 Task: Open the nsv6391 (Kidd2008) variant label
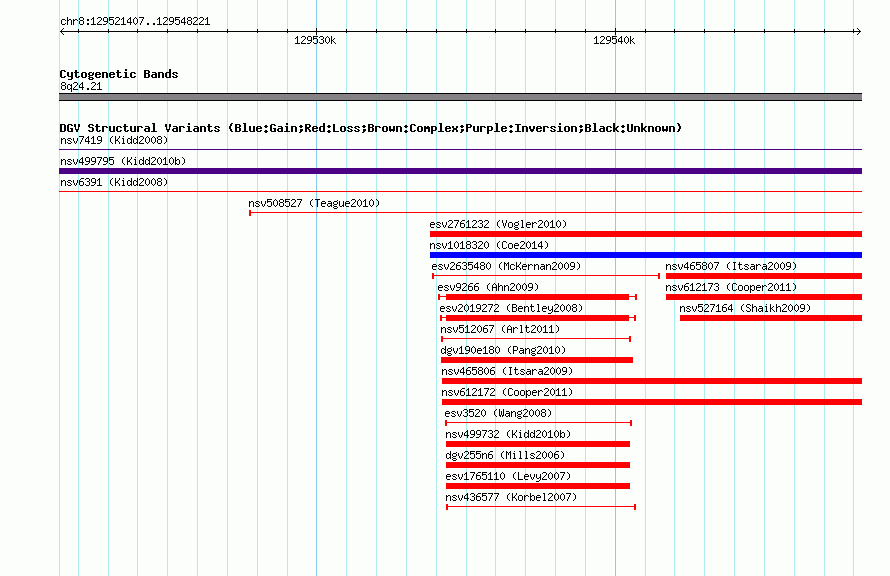coord(114,182)
